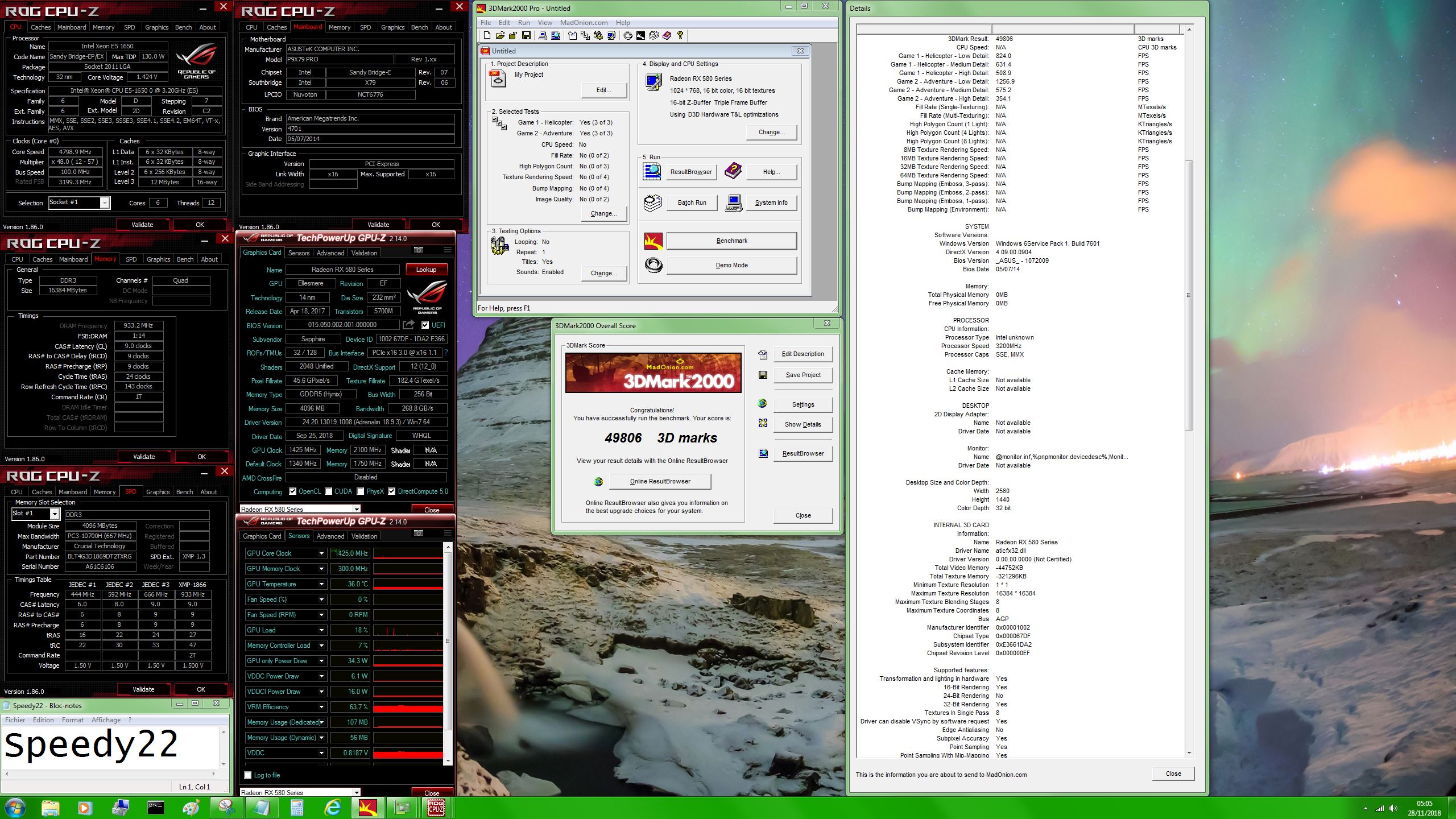Open Snipping Tool taskbar icon
Screen dimensions: 1456x819
coord(226,808)
